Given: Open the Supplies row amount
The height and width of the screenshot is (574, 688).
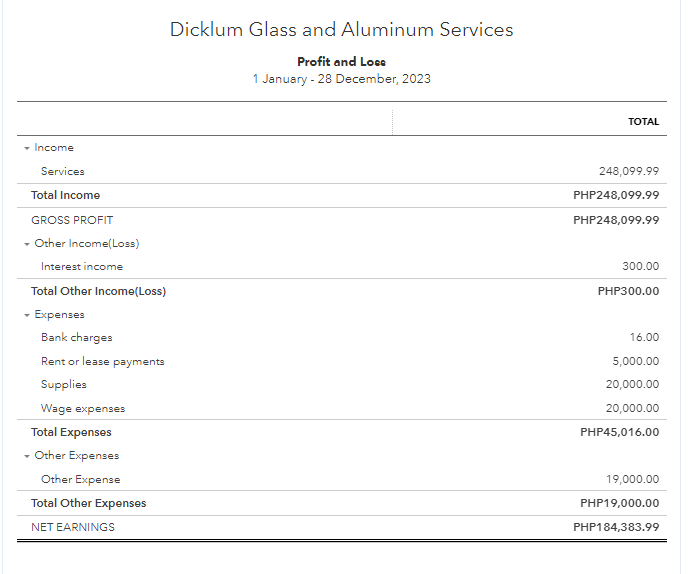Looking at the screenshot, I should tap(633, 385).
